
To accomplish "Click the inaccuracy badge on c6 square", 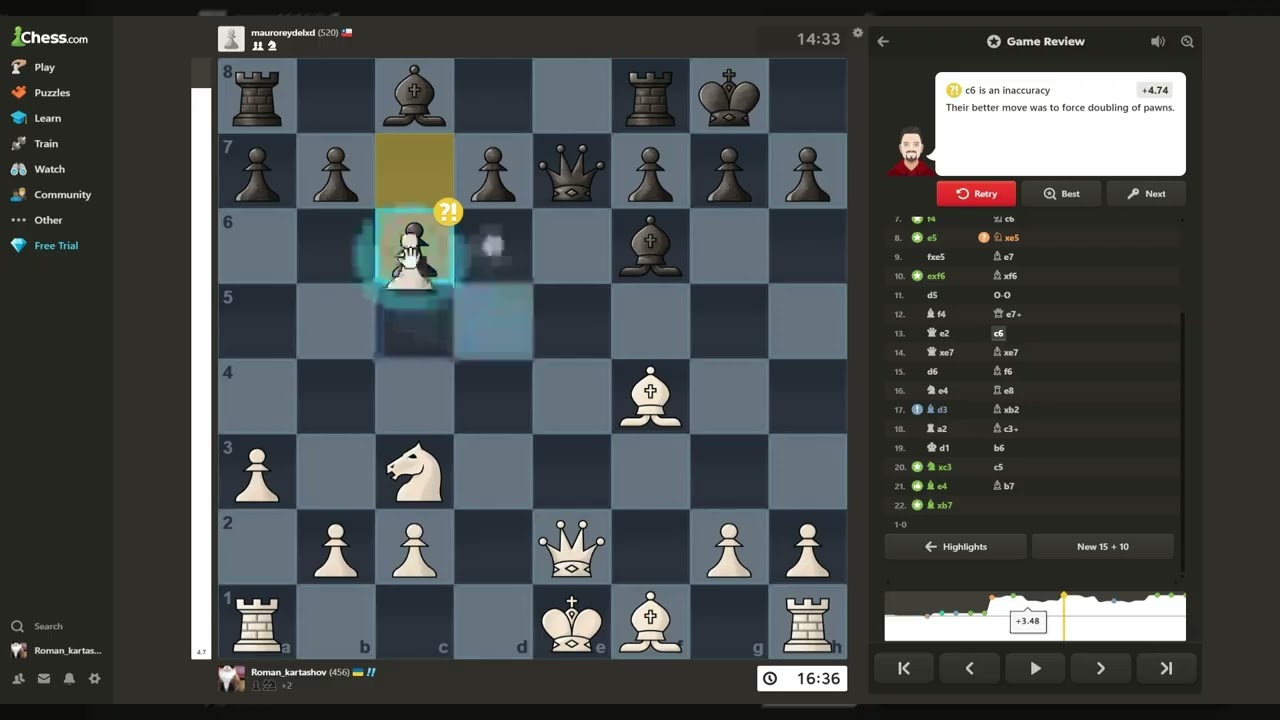I will [x=447, y=212].
